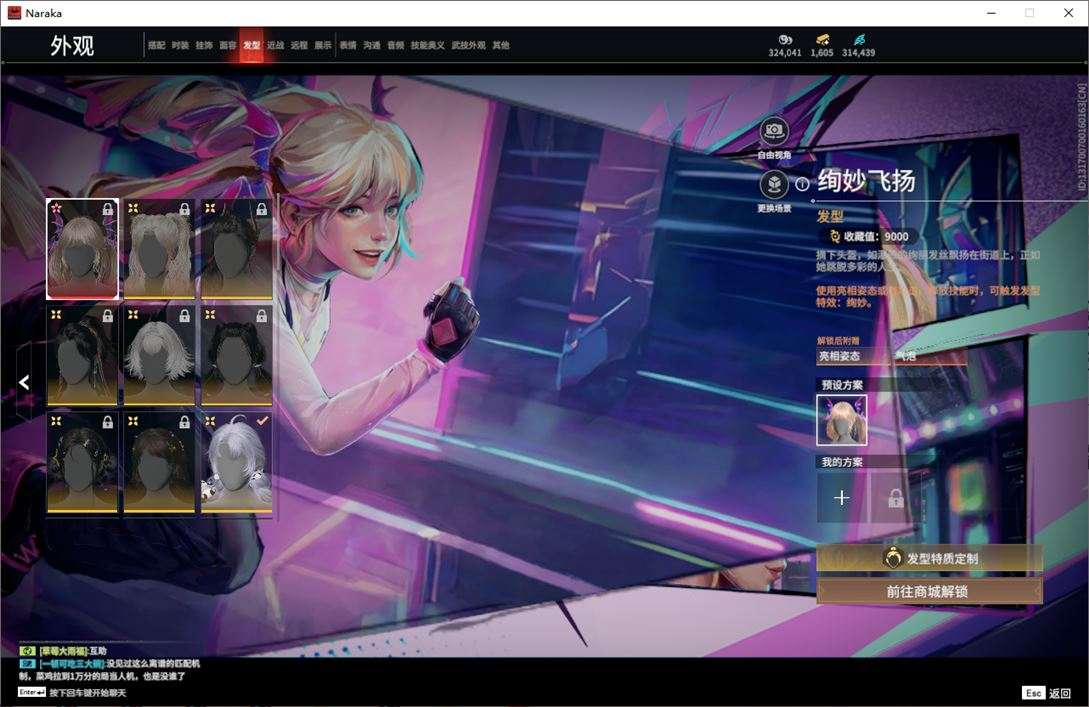Minimize the Naraka window
Screen dimensions: 1089x707
[991, 13]
